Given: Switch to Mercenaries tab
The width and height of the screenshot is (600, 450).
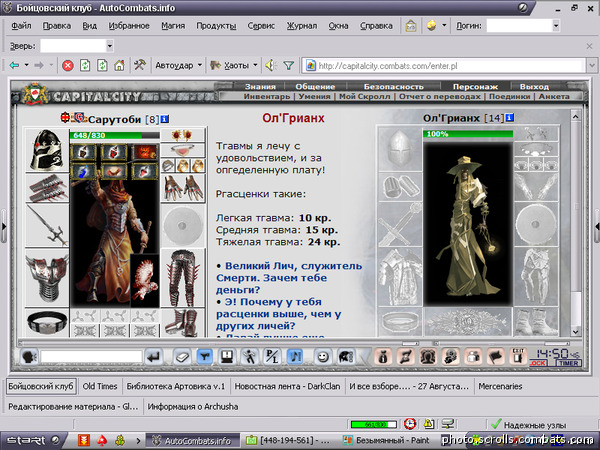Looking at the screenshot, I should pos(500,386).
